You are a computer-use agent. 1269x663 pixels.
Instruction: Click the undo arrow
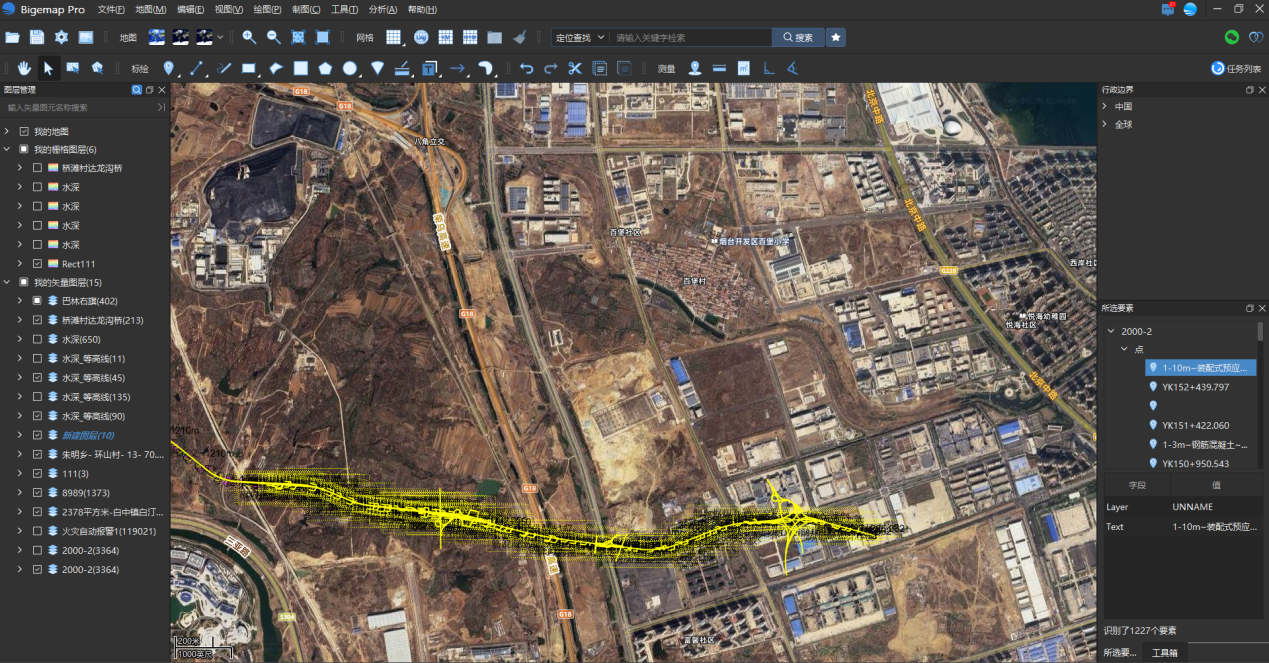point(526,68)
